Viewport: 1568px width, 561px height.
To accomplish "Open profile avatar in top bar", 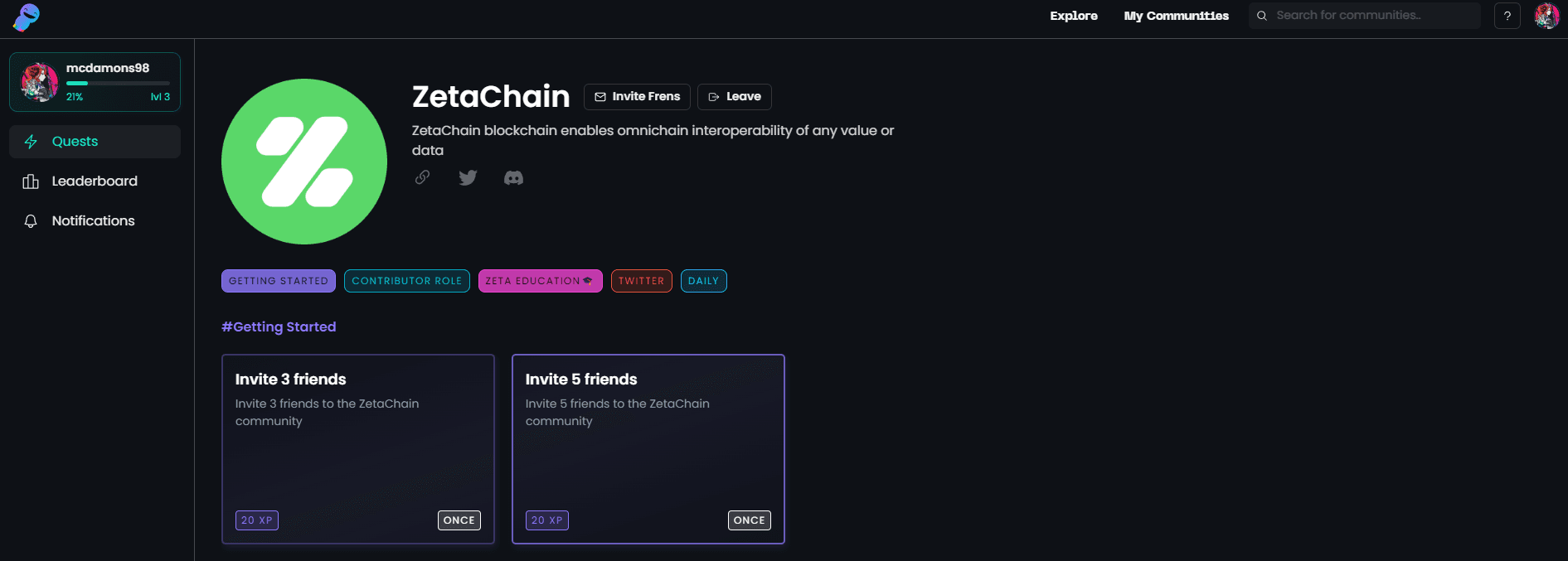I will click(1546, 16).
